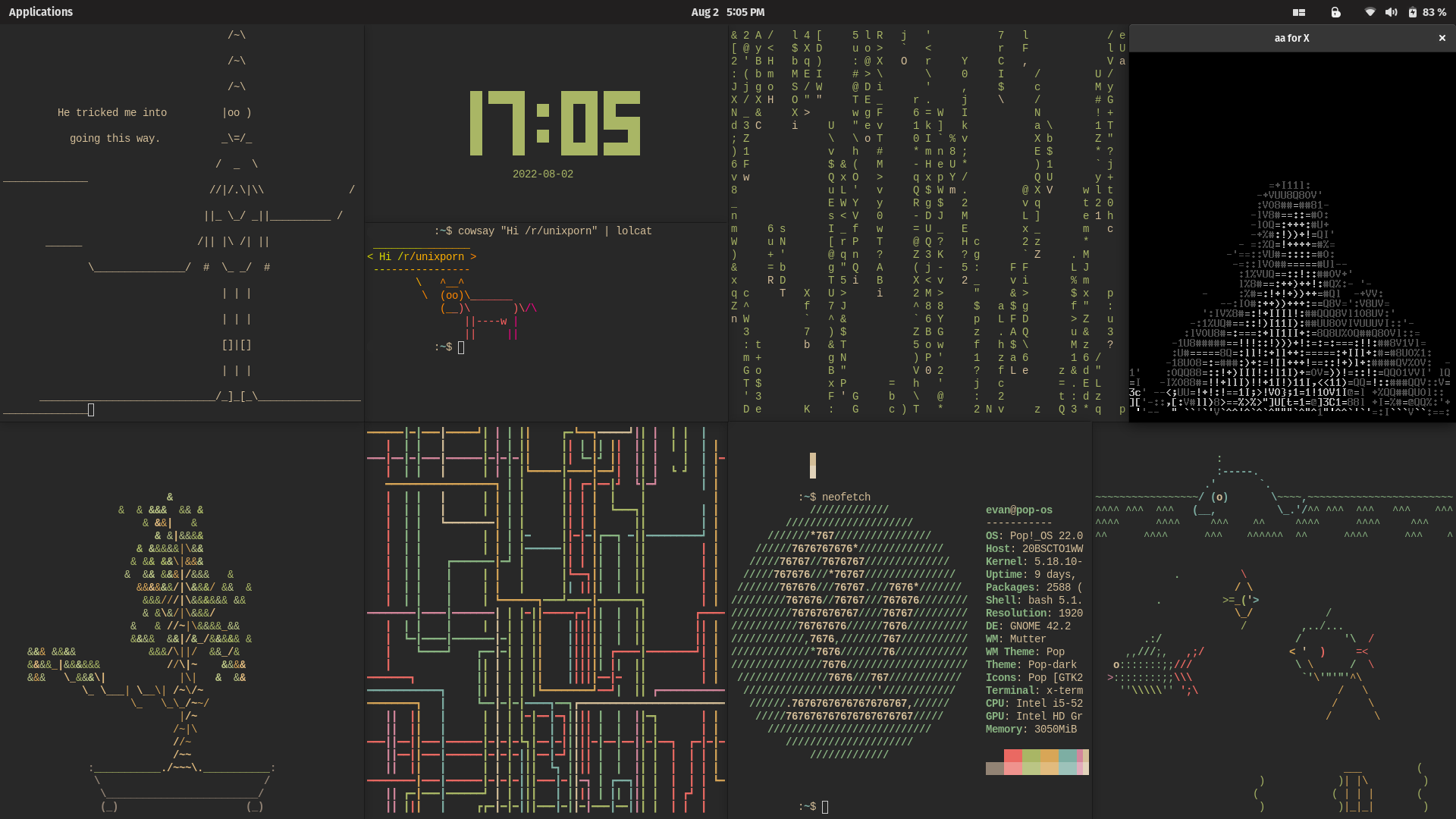Click the battery 83% indicator
This screenshot has width=1456, height=819.
pyautogui.click(x=1426, y=12)
